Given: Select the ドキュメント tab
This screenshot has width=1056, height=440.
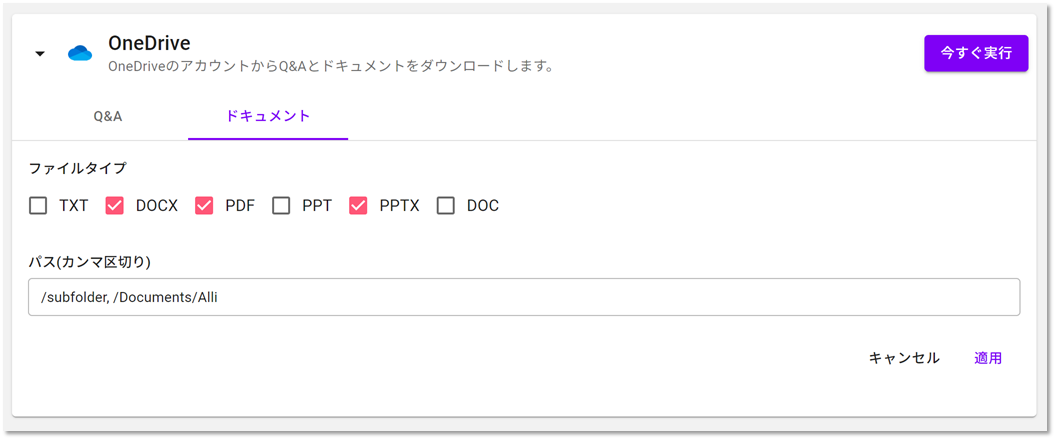Looking at the screenshot, I should pos(268,116).
